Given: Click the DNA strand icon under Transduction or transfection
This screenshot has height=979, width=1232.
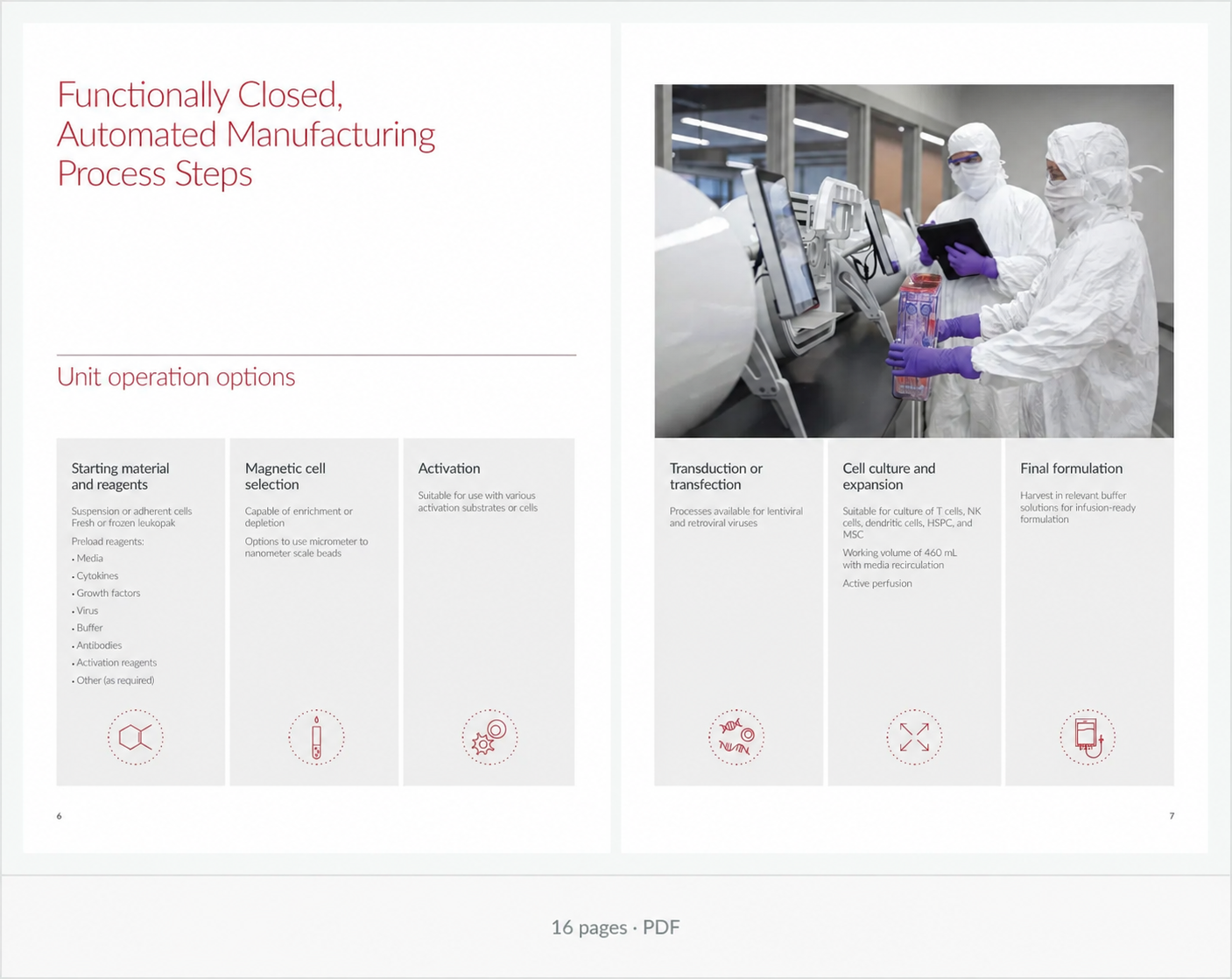Looking at the screenshot, I should tap(736, 737).
